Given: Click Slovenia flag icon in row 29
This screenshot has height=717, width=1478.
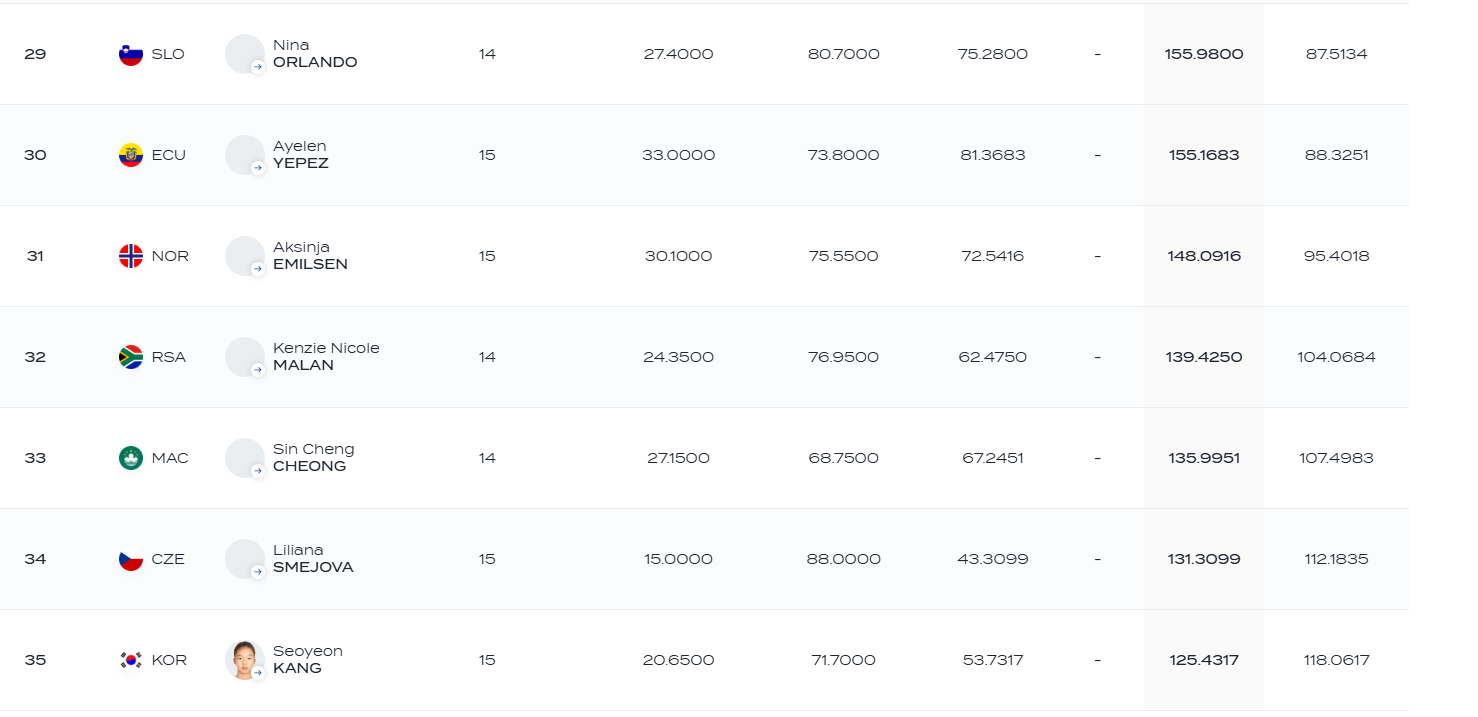Looking at the screenshot, I should 131,54.
